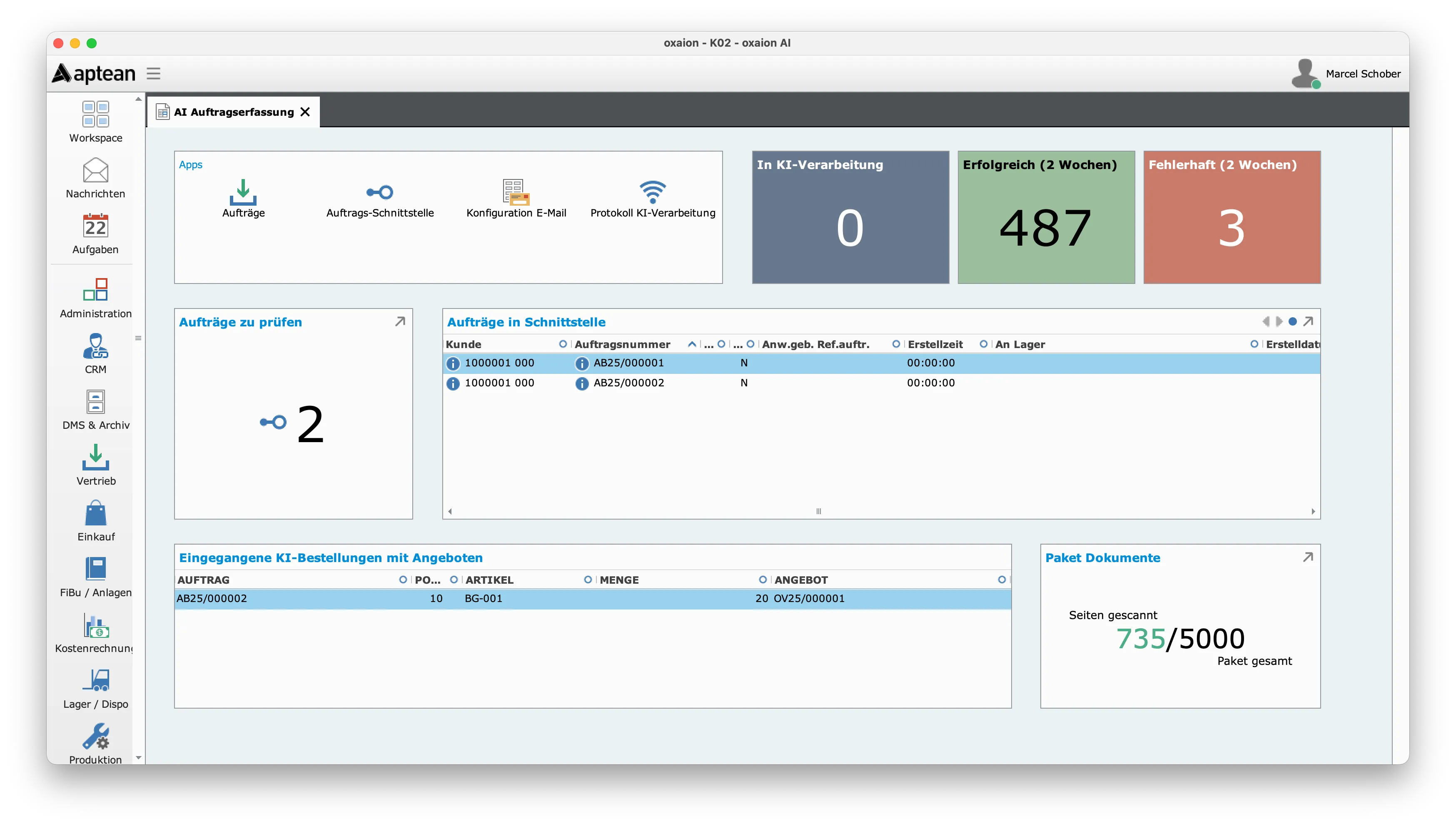The height and width of the screenshot is (826, 1456).
Task: Click filter circle in ARTIKEL column header
Action: [x=588, y=579]
